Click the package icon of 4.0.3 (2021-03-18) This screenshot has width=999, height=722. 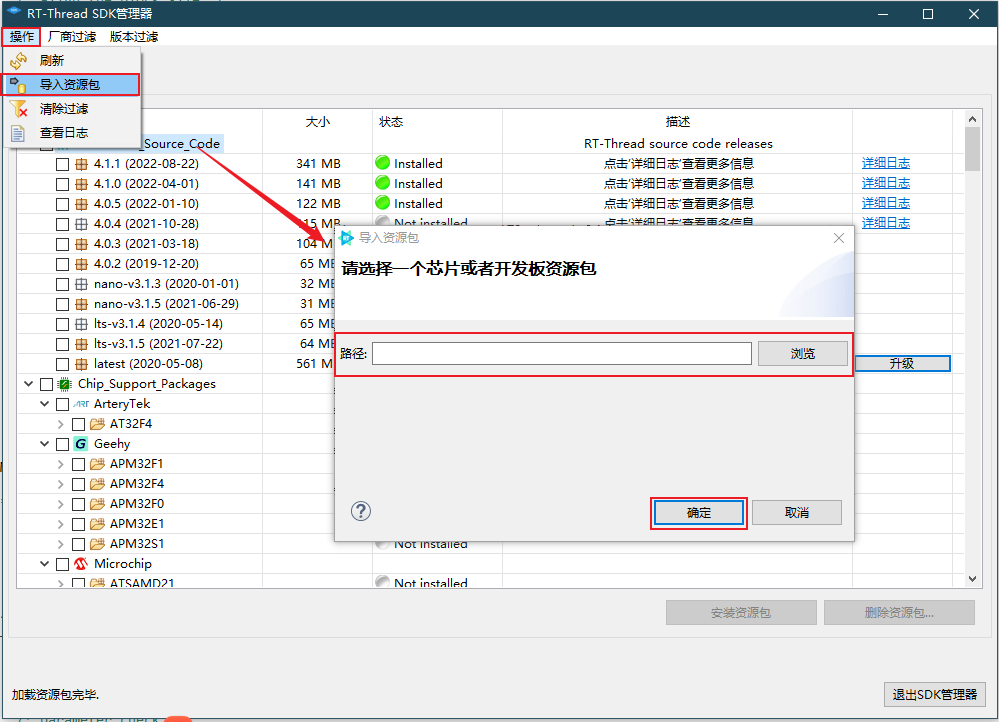point(82,244)
